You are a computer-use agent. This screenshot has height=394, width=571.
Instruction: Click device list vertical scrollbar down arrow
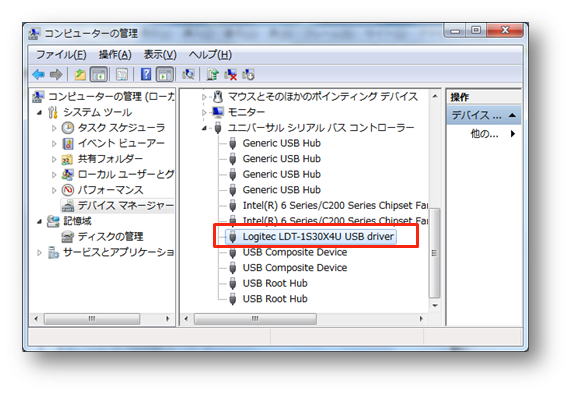click(435, 306)
